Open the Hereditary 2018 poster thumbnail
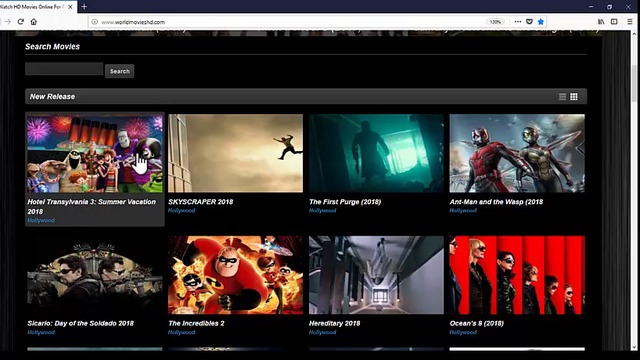640x360 pixels. click(x=376, y=275)
